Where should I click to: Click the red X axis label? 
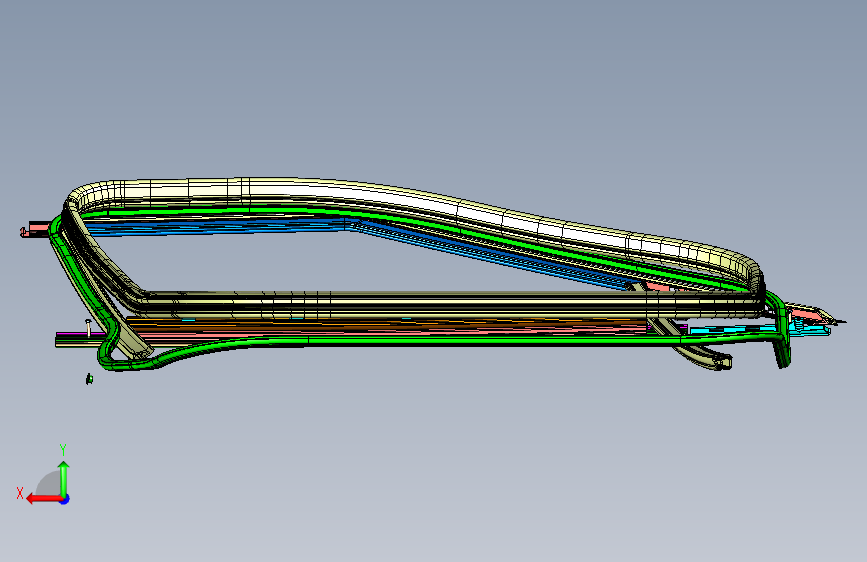(x=20, y=493)
